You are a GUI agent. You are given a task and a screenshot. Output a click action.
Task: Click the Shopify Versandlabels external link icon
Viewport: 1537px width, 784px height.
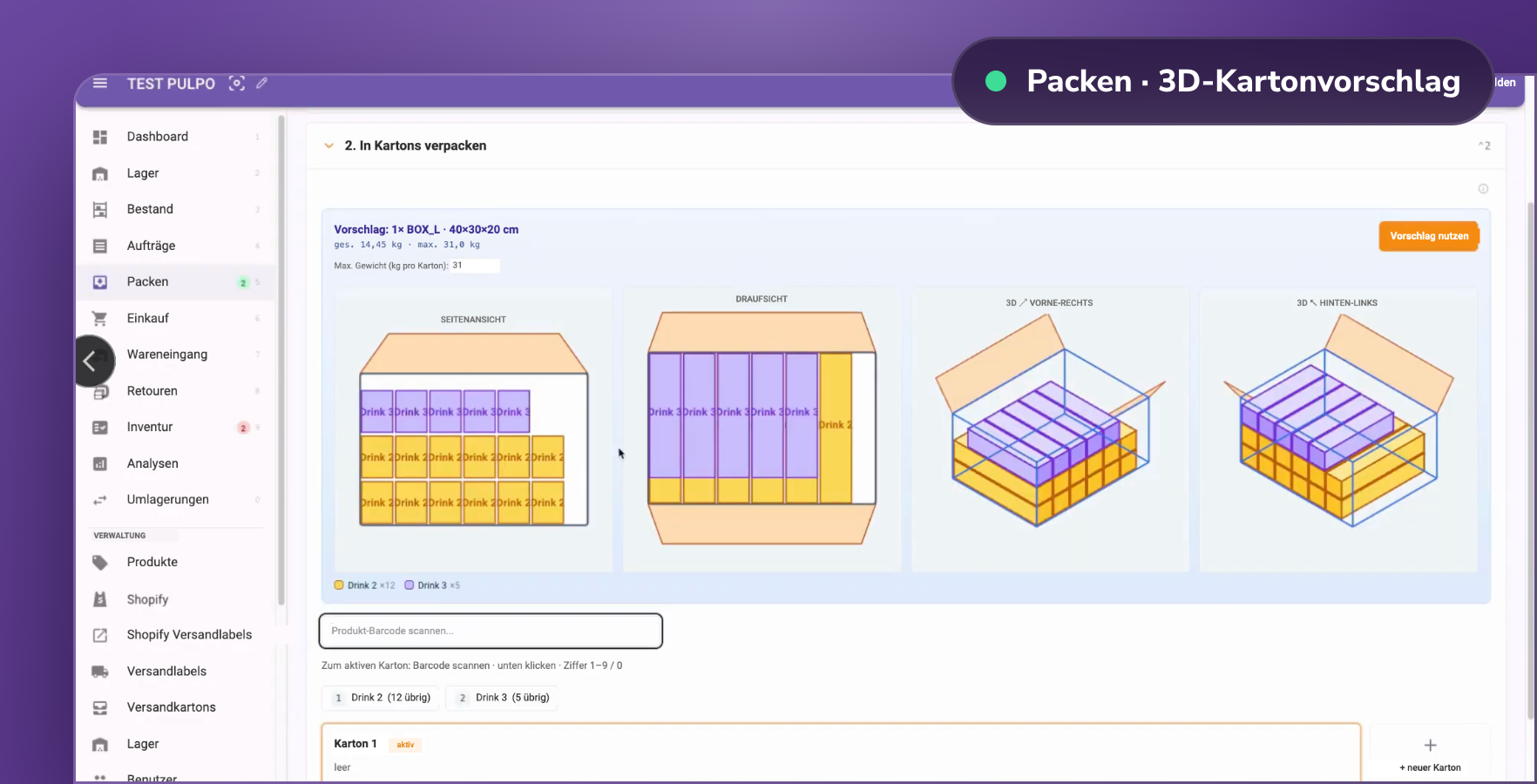[100, 635]
